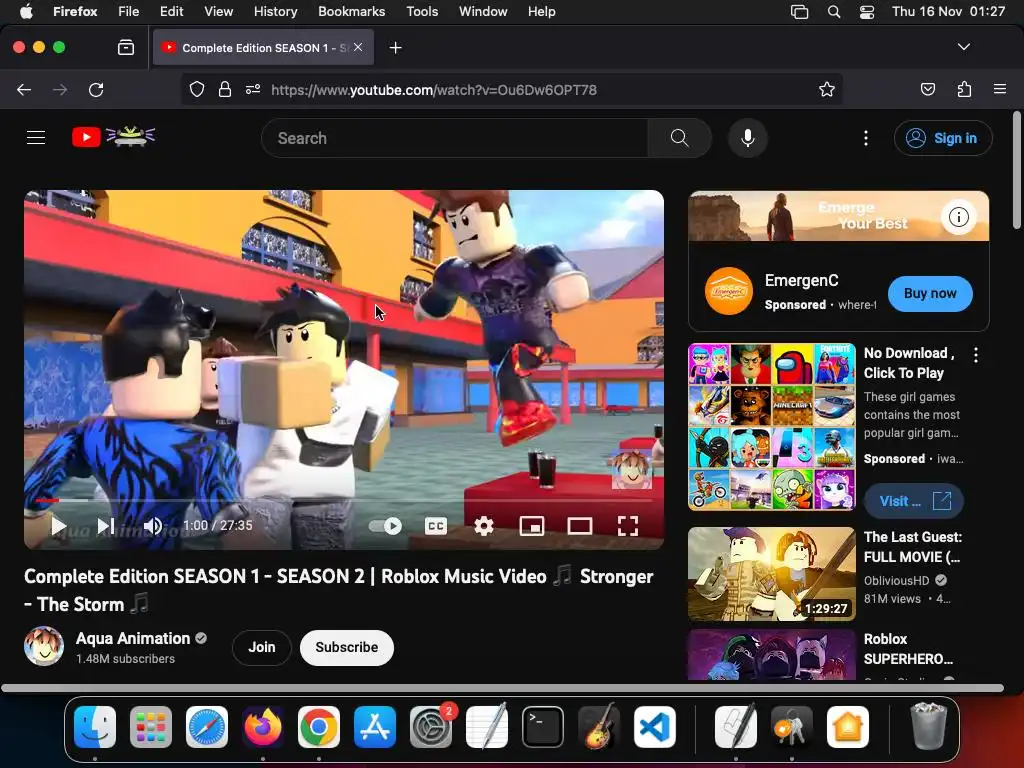Image resolution: width=1024 pixels, height=768 pixels.
Task: Open Terminal from the Dock
Action: click(x=543, y=727)
